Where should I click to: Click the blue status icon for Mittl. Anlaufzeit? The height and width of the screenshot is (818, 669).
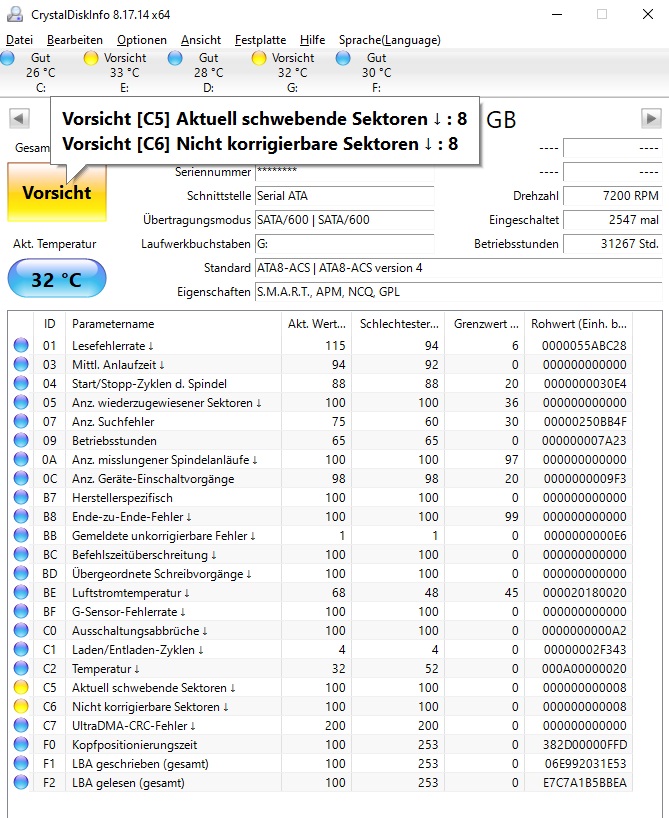pos(21,364)
